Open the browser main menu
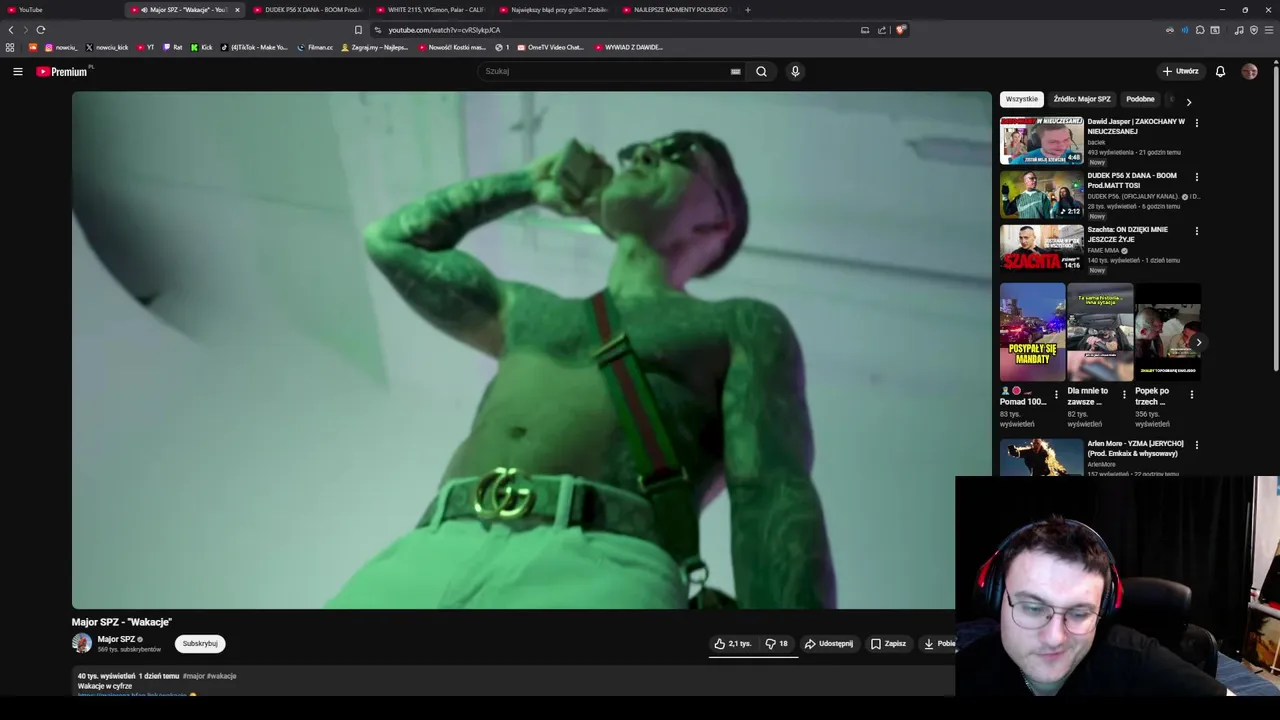The width and height of the screenshot is (1280, 720). [x=1269, y=30]
